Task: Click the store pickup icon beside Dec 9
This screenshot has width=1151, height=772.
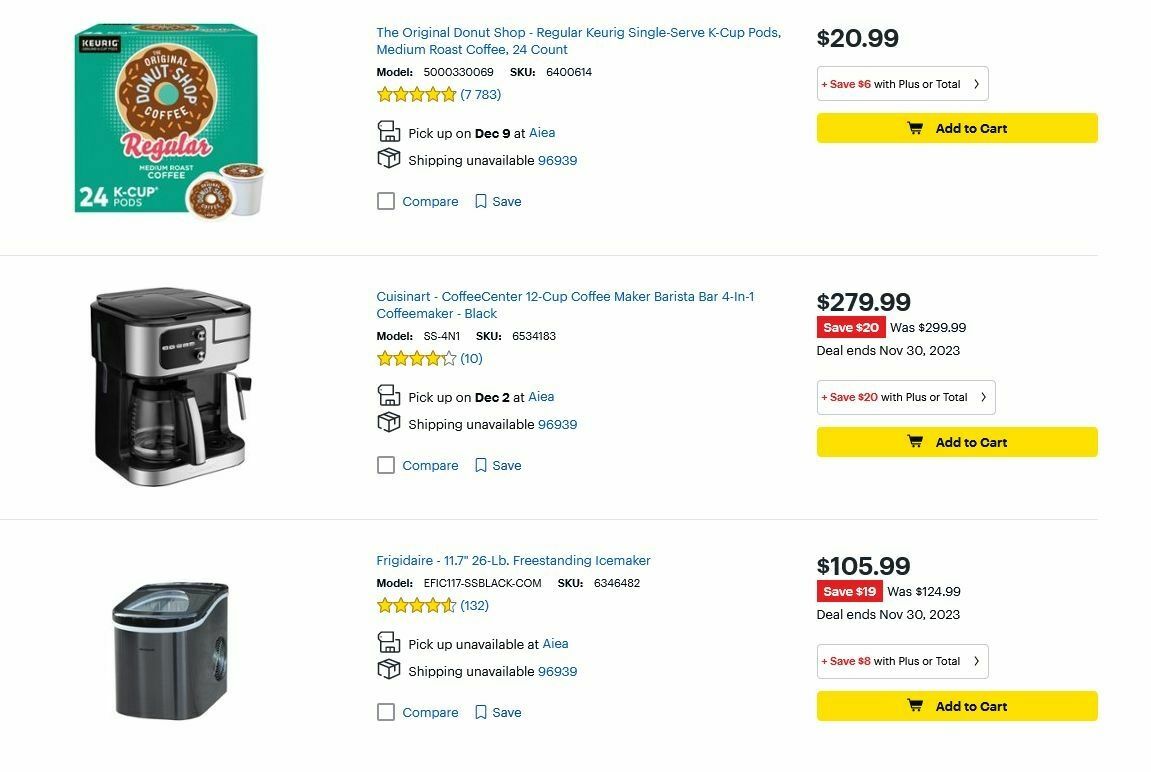Action: 388,130
